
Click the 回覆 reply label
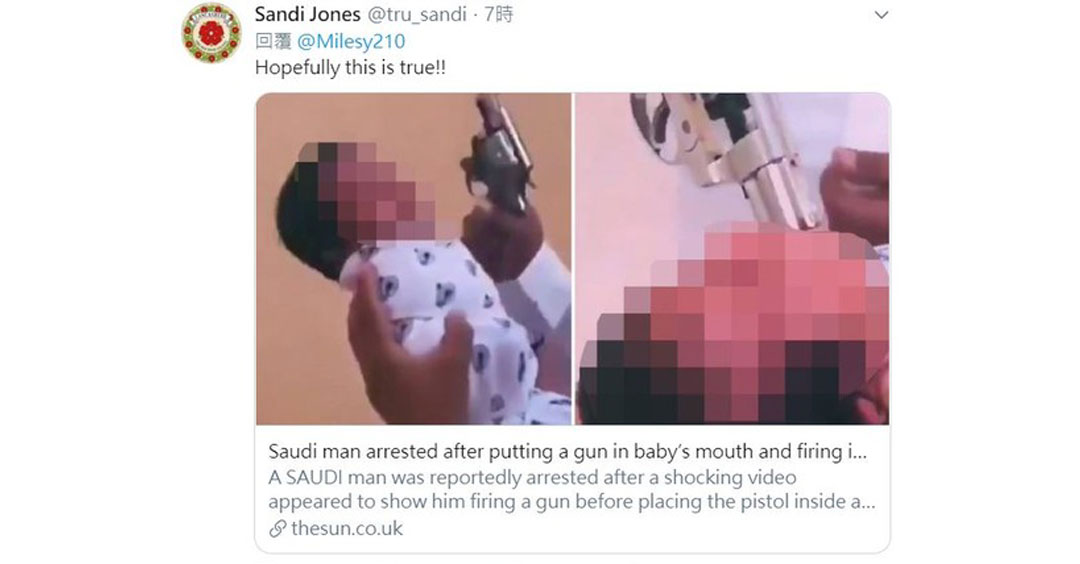(x=273, y=41)
